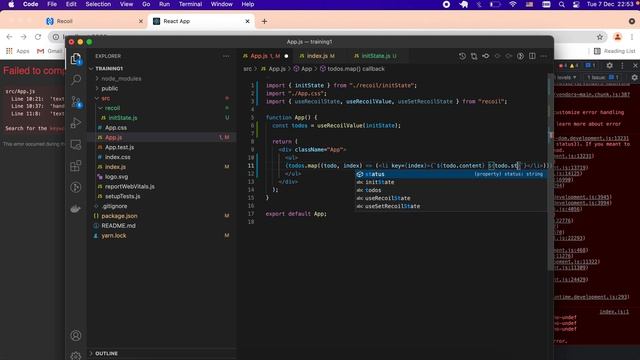Screen dimensions: 640x360
Task: Click the previous change arrow icon
Action: pyautogui.click(x=497, y=56)
